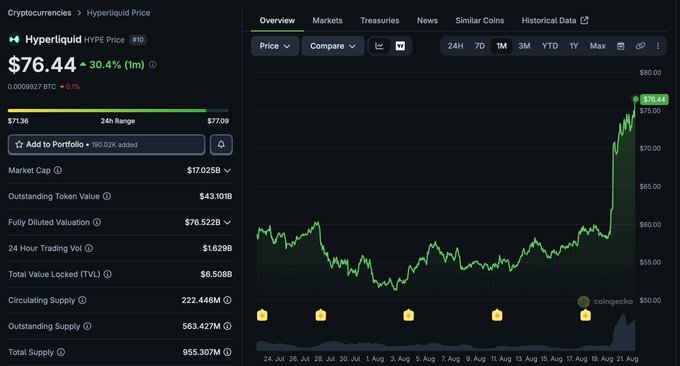Screen dimensions: 680x366
Task: Click the $43.101B value
Action: tap(216, 196)
